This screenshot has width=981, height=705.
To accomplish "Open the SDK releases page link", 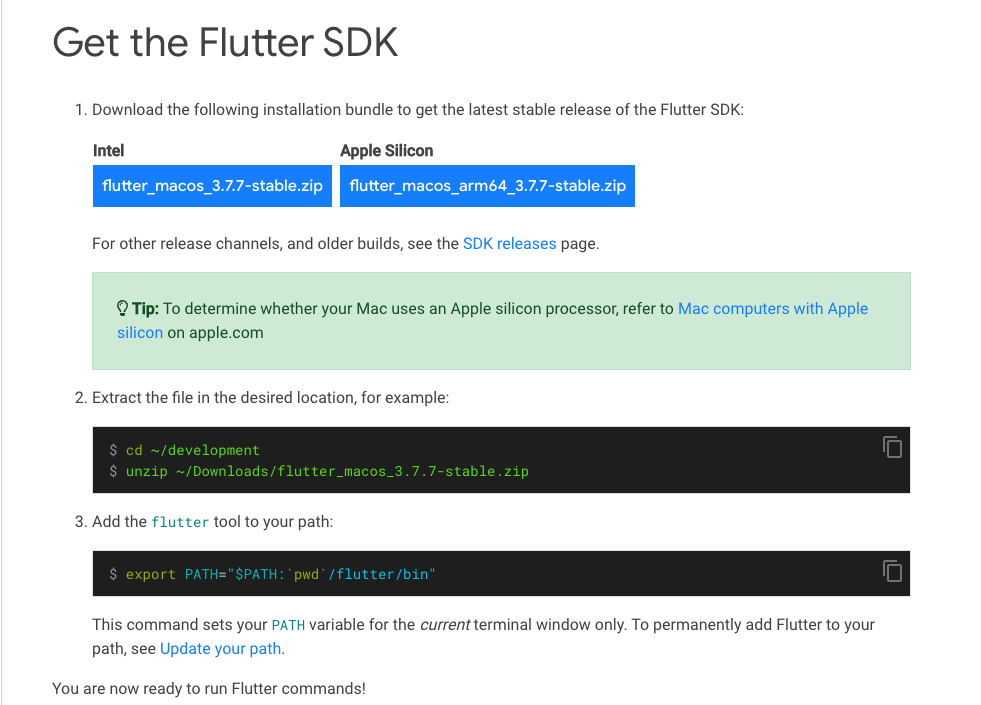I will tap(509, 243).
